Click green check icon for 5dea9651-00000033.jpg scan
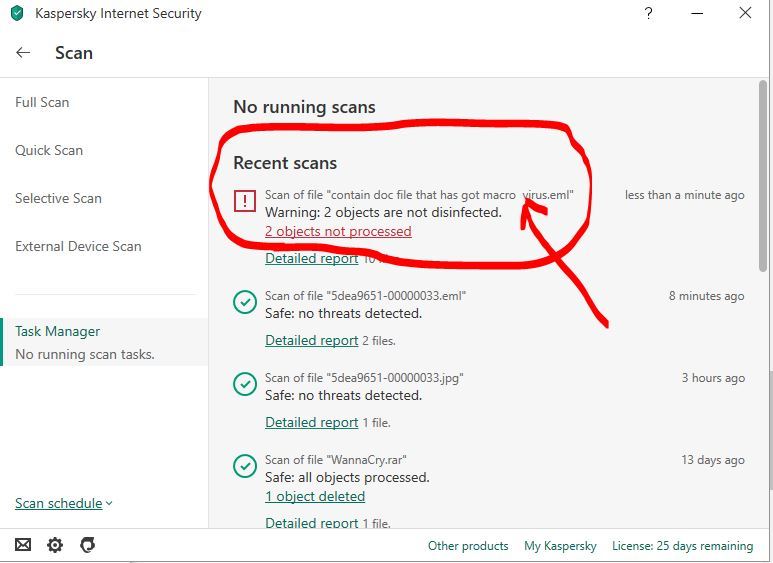The height and width of the screenshot is (563, 773). pyautogui.click(x=245, y=384)
